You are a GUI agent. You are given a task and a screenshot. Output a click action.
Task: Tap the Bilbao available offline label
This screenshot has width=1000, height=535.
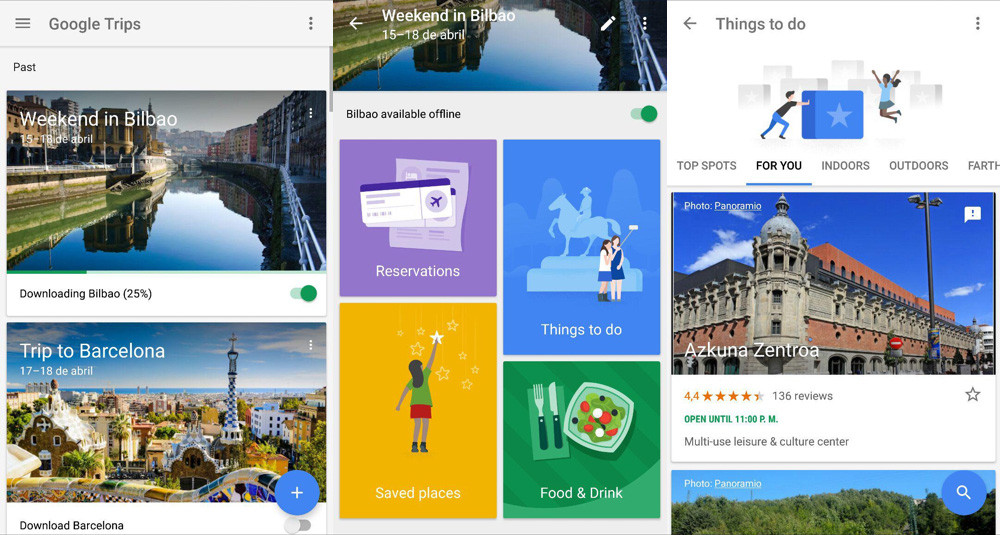[403, 114]
